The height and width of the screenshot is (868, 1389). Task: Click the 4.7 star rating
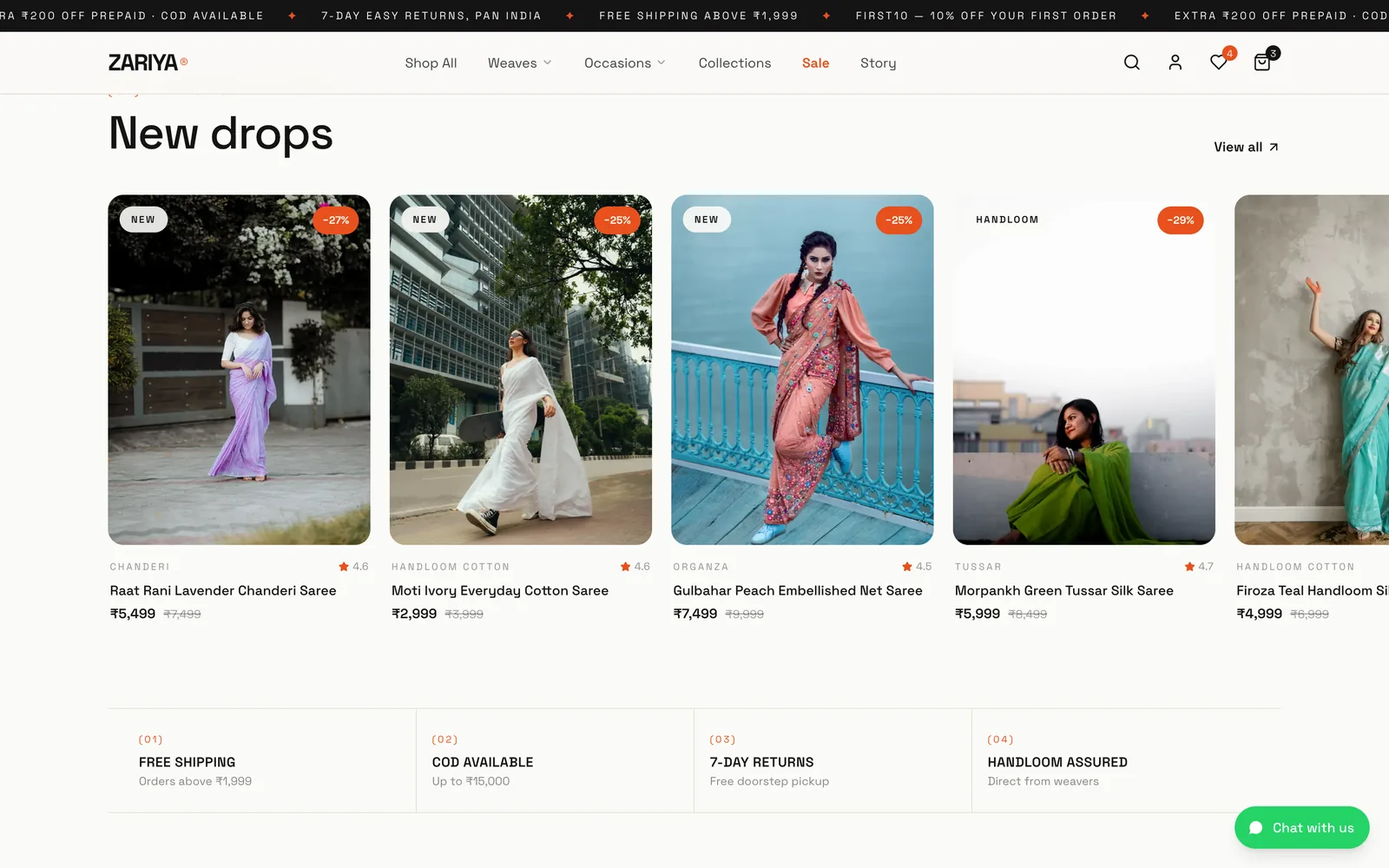tap(1199, 567)
